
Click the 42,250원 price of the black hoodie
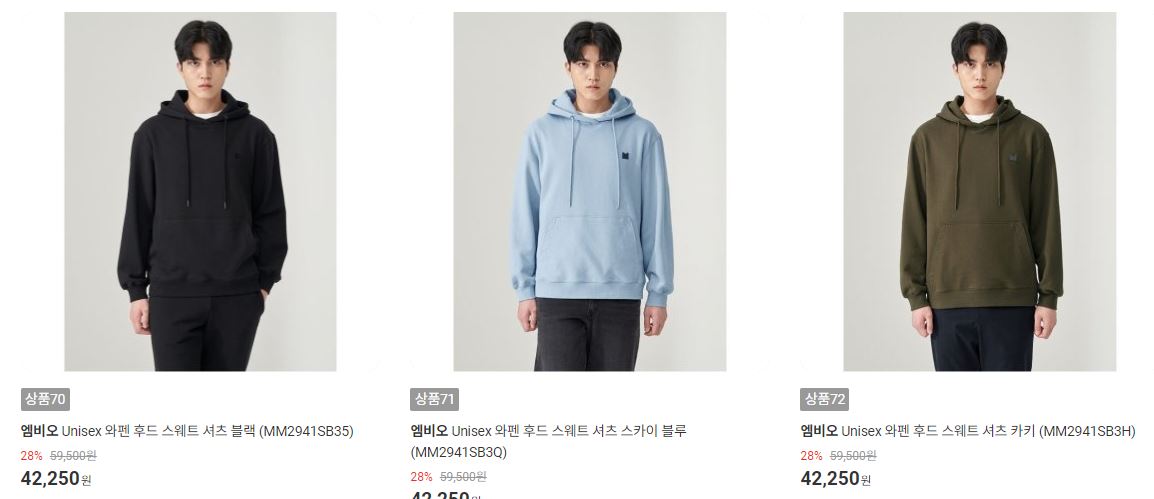[x=56, y=479]
